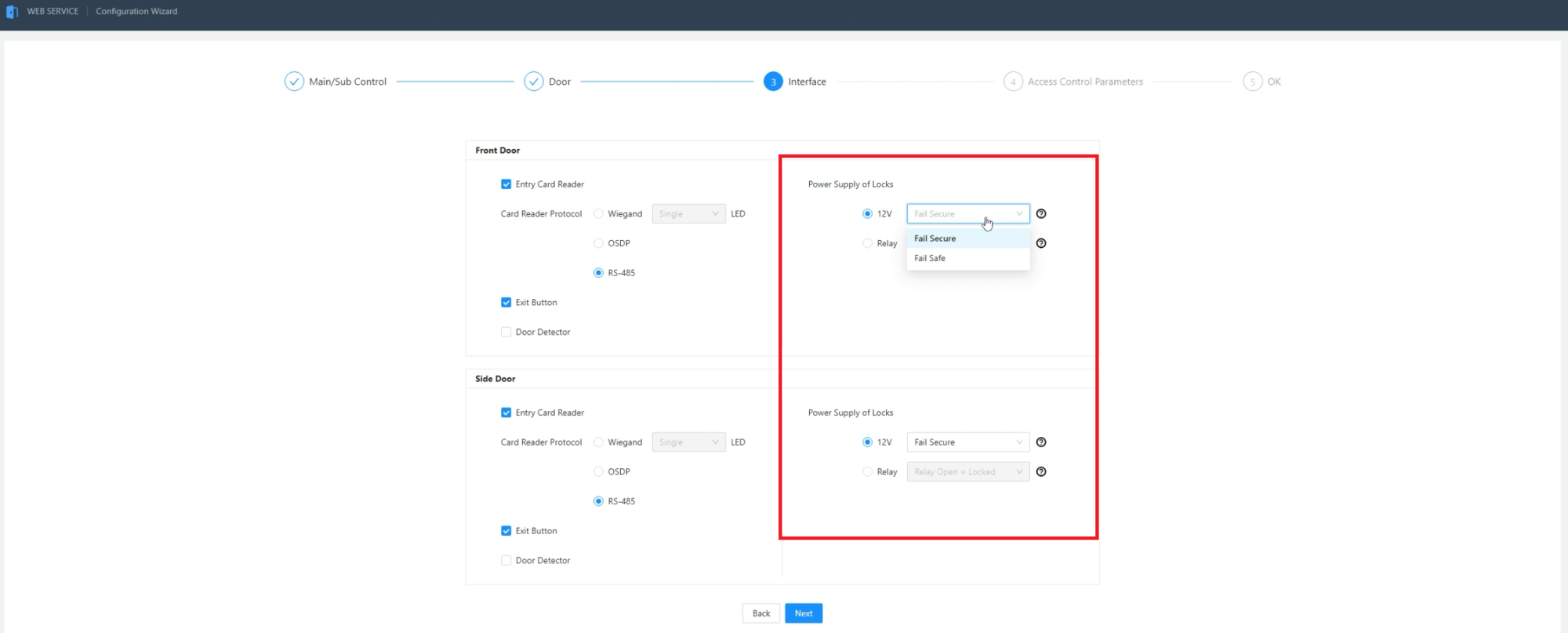Image resolution: width=1568 pixels, height=633 pixels.
Task: Choose Fail Safe from the open dropdown list
Action: (x=930, y=258)
